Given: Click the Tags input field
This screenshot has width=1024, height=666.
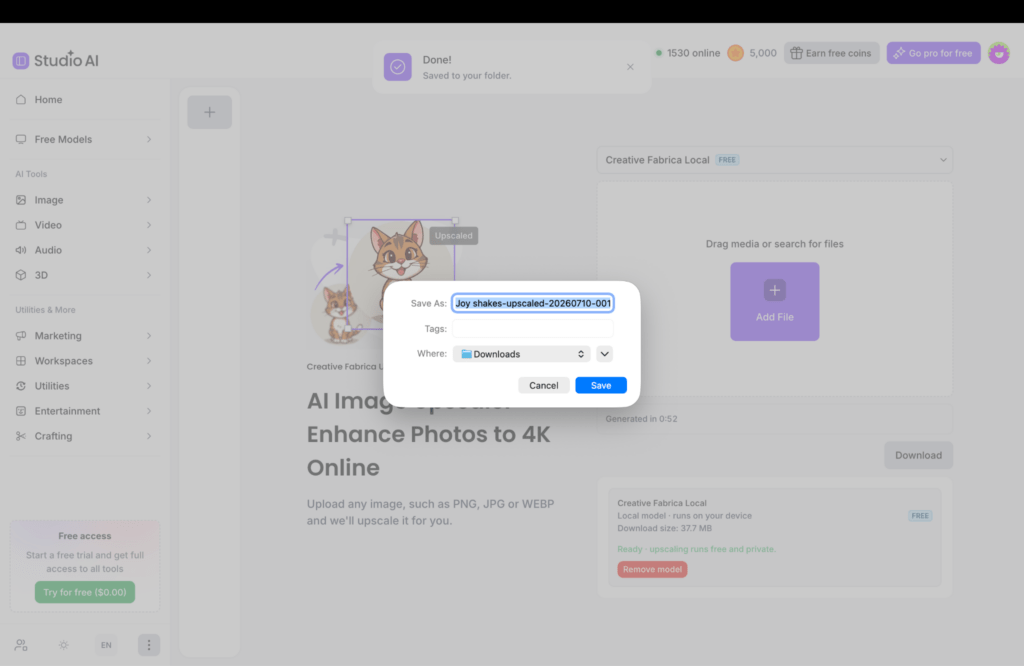Looking at the screenshot, I should coord(533,328).
